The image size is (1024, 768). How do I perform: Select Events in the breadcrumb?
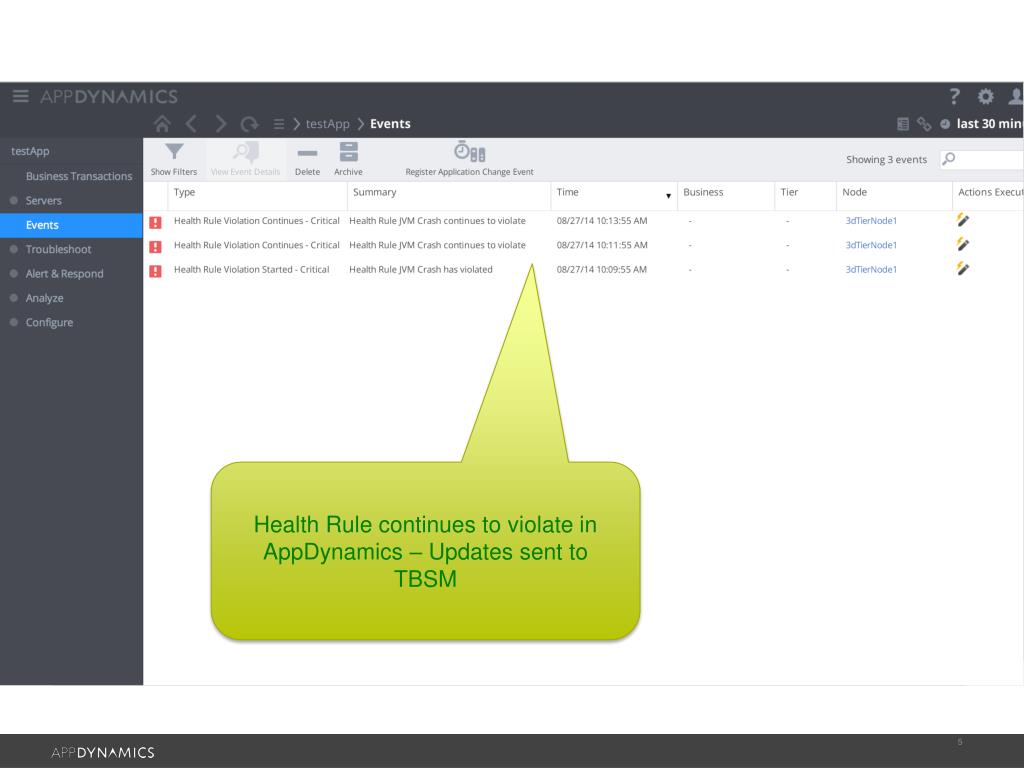pos(390,124)
